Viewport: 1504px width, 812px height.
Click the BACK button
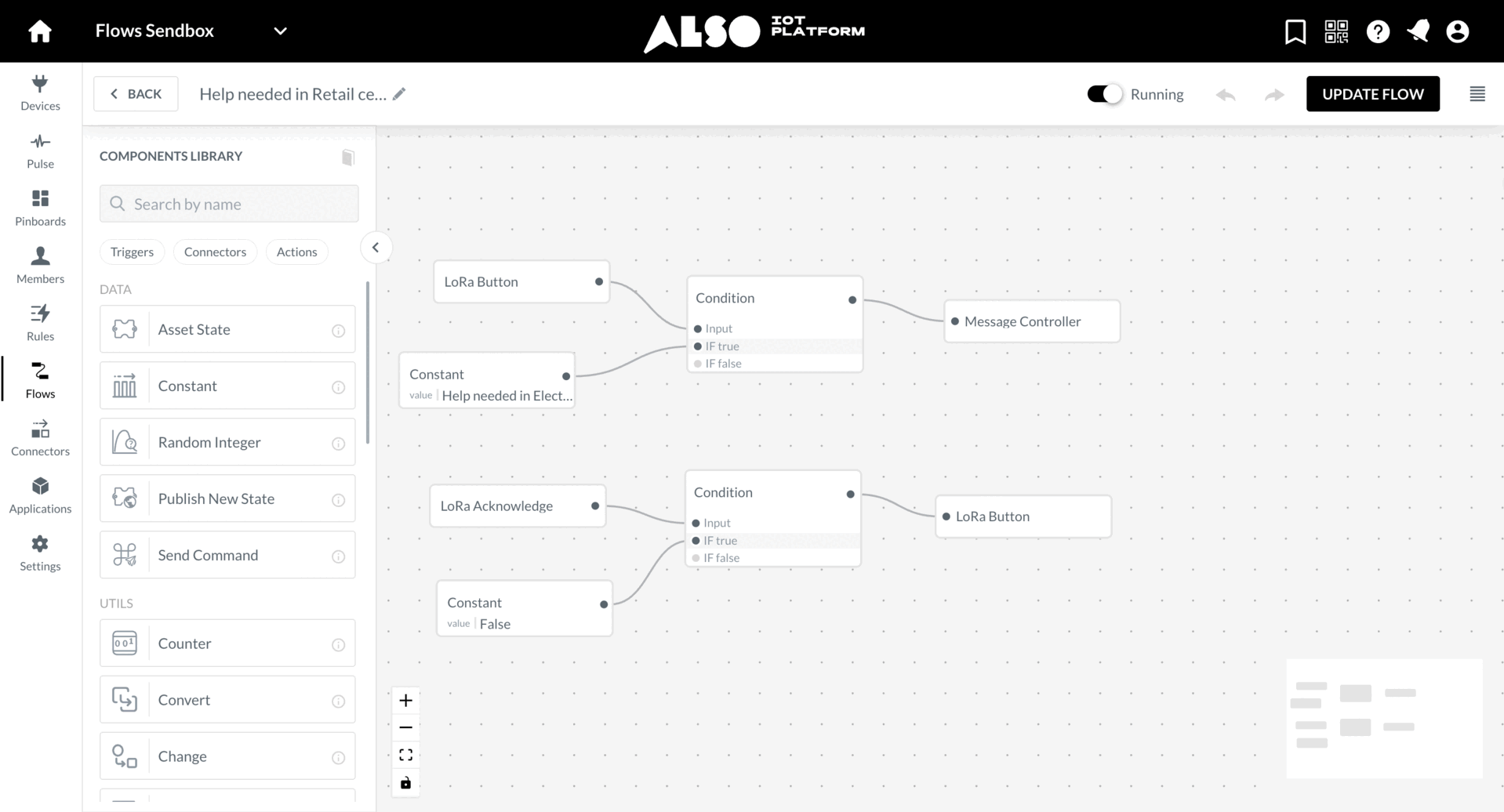click(x=136, y=94)
